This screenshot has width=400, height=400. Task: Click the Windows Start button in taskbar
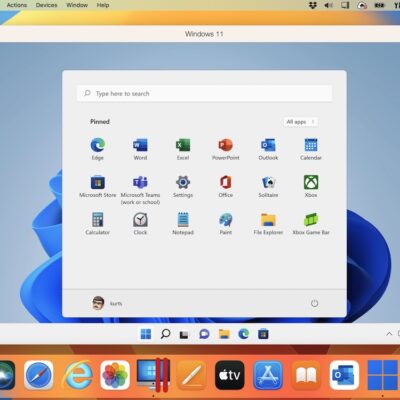point(146,334)
